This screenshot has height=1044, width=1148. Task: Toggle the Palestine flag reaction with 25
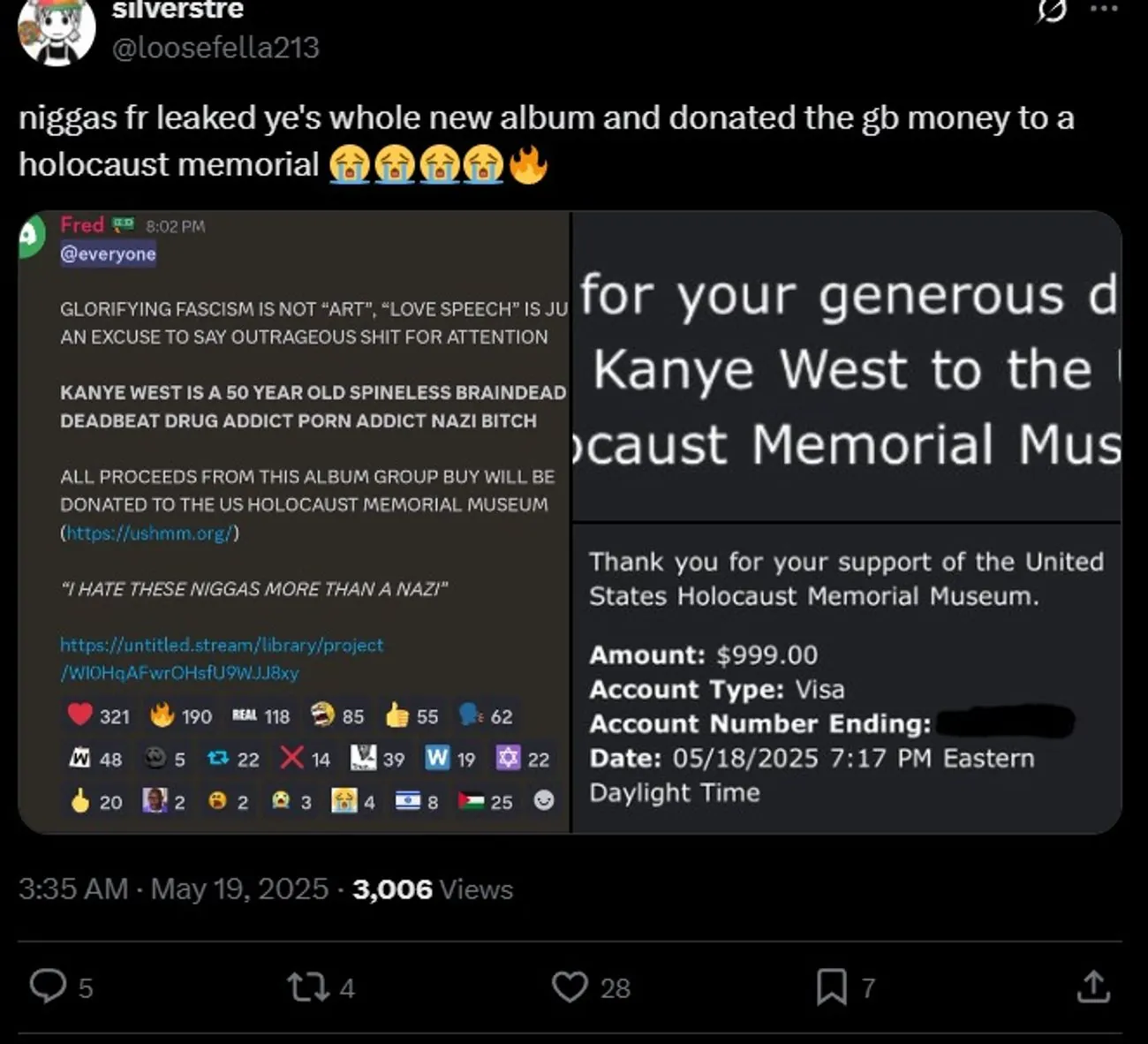click(x=486, y=801)
